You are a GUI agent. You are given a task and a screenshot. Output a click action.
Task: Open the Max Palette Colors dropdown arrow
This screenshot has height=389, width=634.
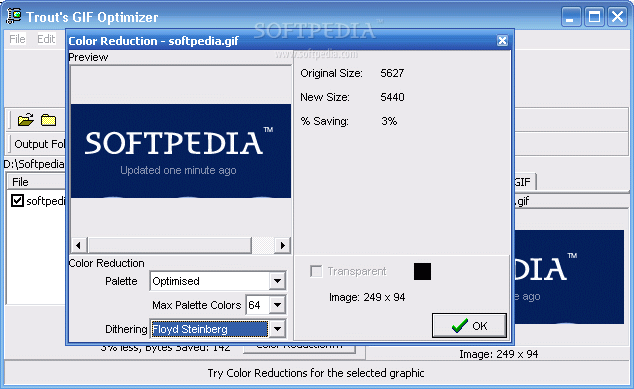pos(277,305)
